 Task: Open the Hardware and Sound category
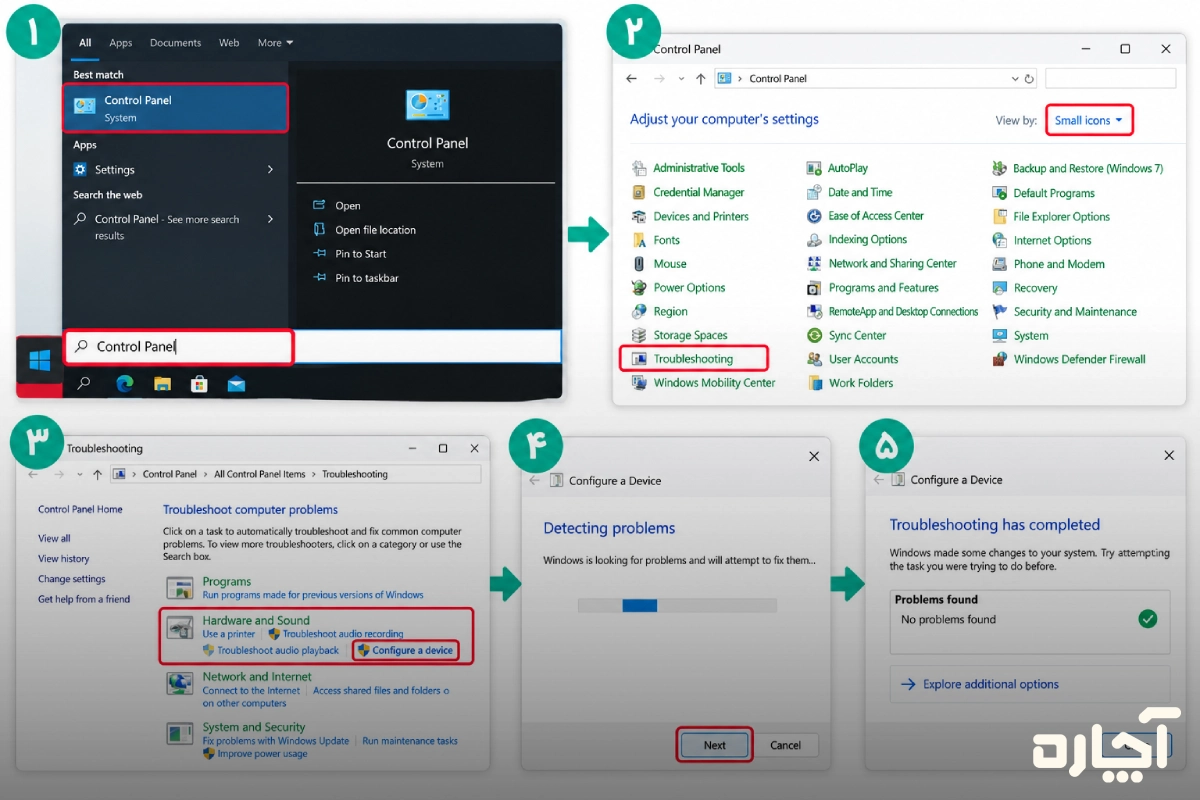click(256, 620)
